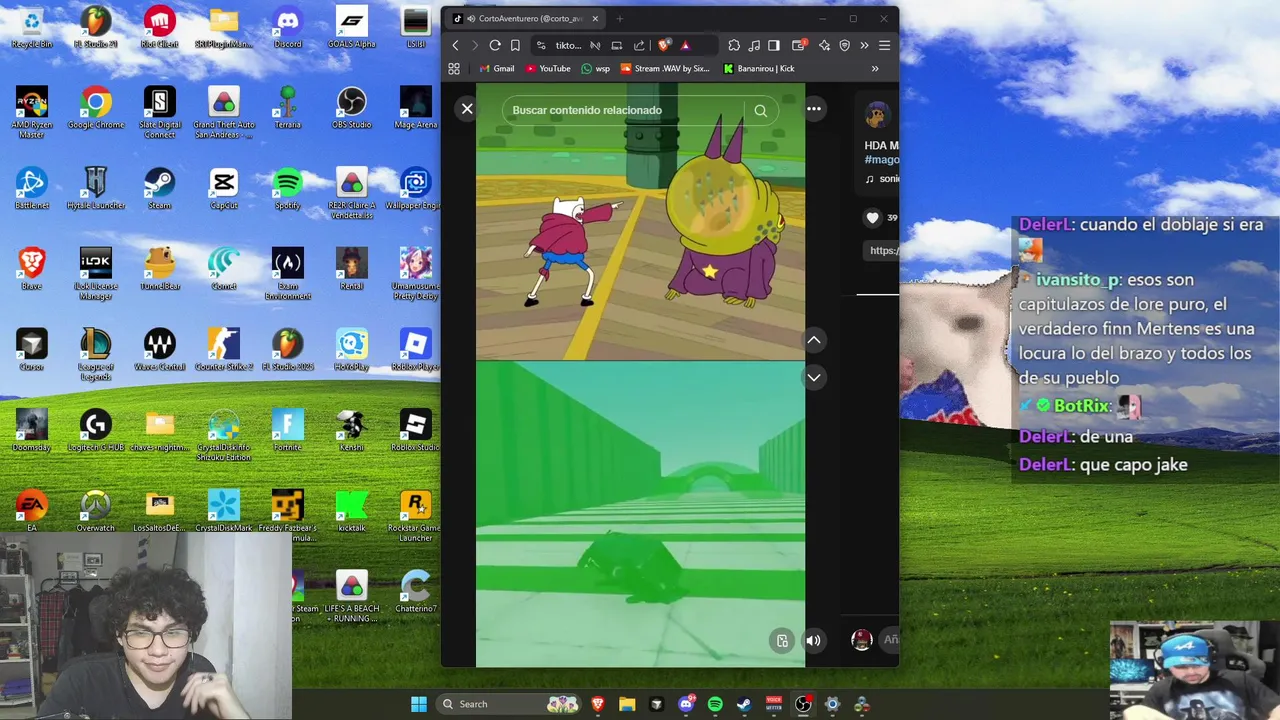
Task: Open FL Studio 21 desktop shortcut
Action: [x=95, y=28]
